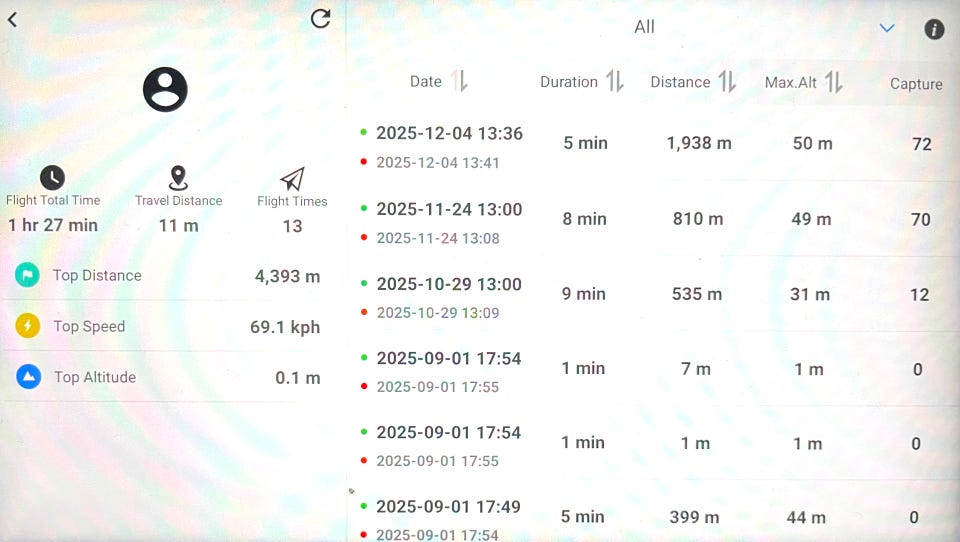Tap the Flight Times paper plane icon
The width and height of the screenshot is (960, 542).
[292, 179]
